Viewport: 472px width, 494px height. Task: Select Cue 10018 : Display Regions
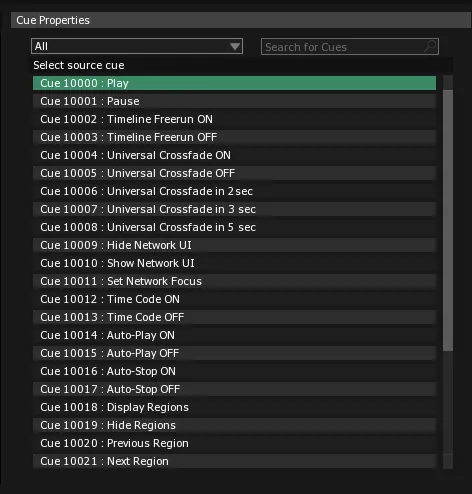pyautogui.click(x=234, y=407)
